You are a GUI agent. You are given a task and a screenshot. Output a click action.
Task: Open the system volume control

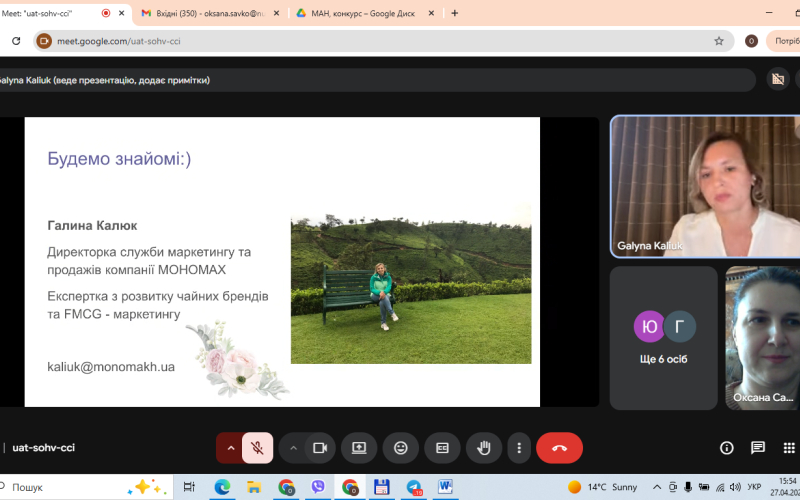735,487
